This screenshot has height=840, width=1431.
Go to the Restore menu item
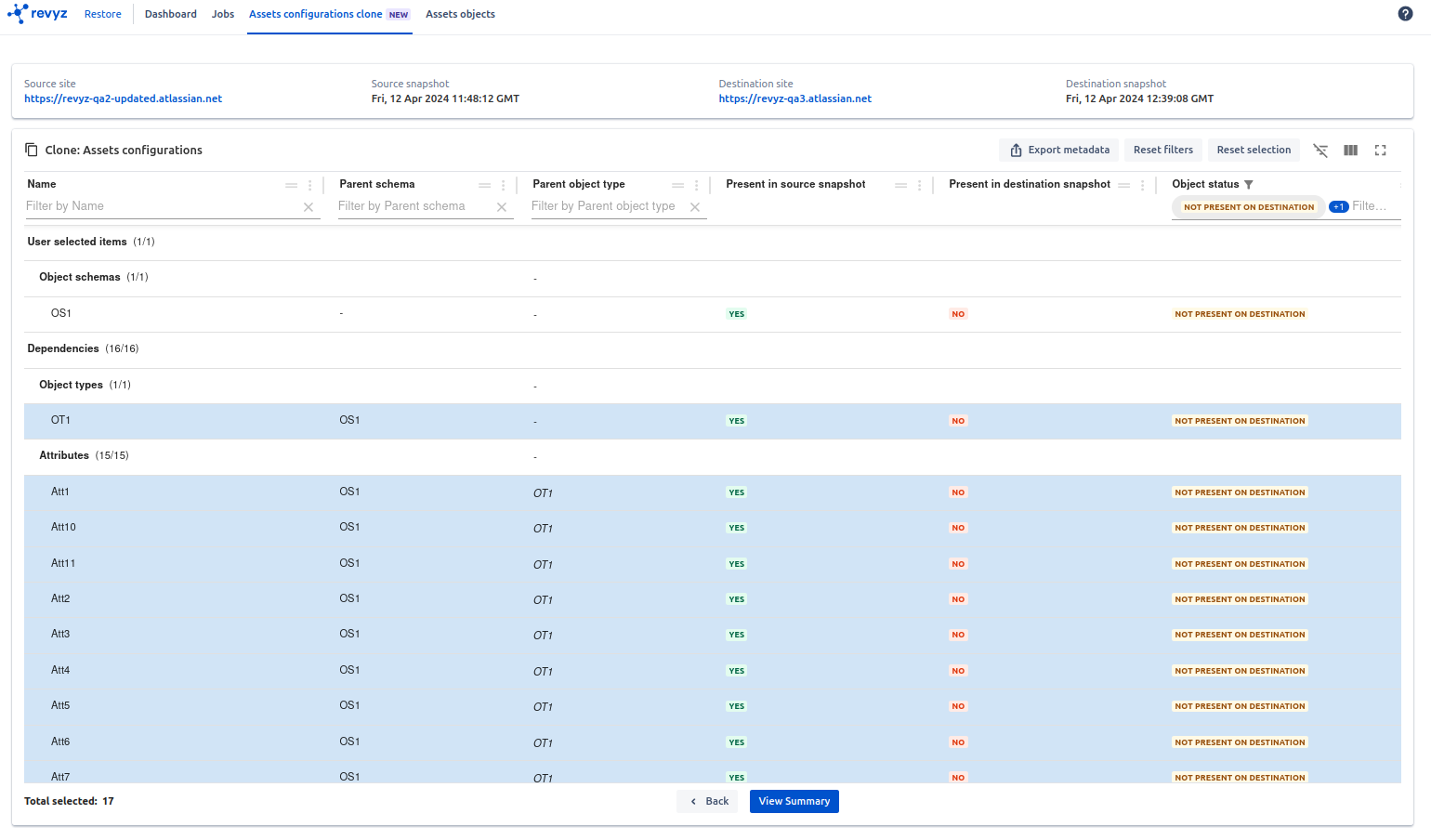coord(103,14)
